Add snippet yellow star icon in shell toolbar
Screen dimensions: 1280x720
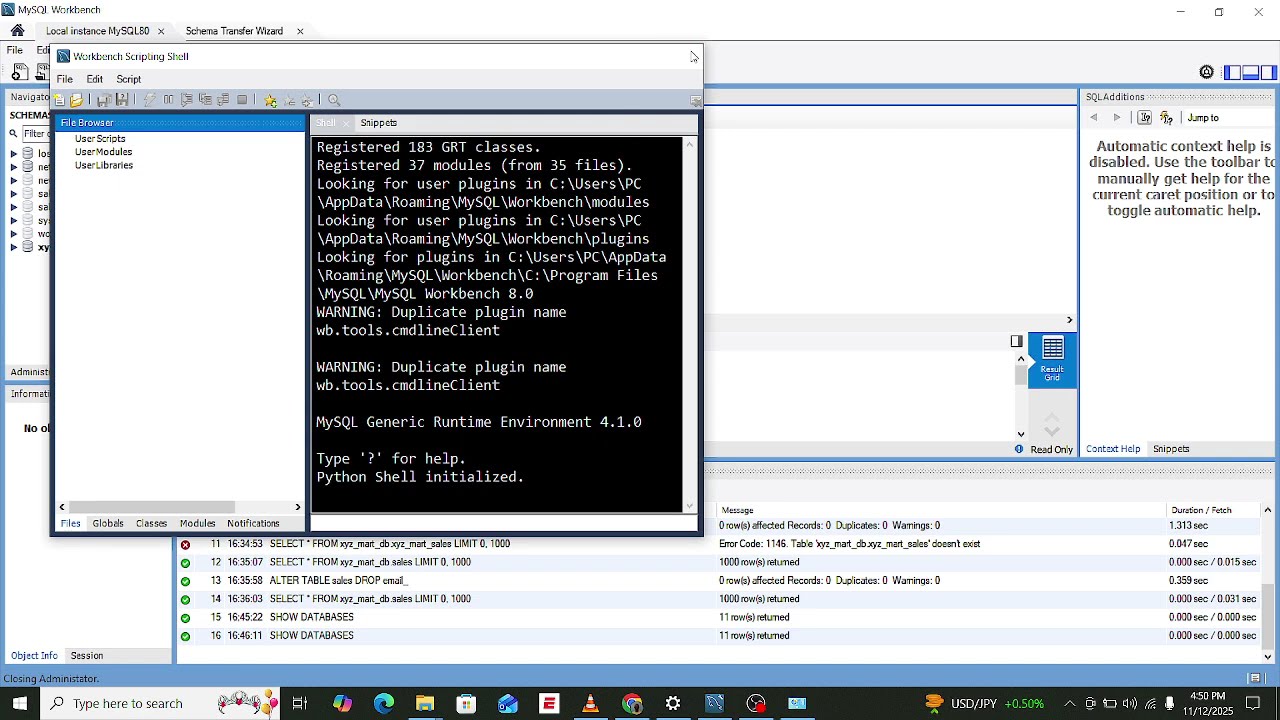point(270,100)
